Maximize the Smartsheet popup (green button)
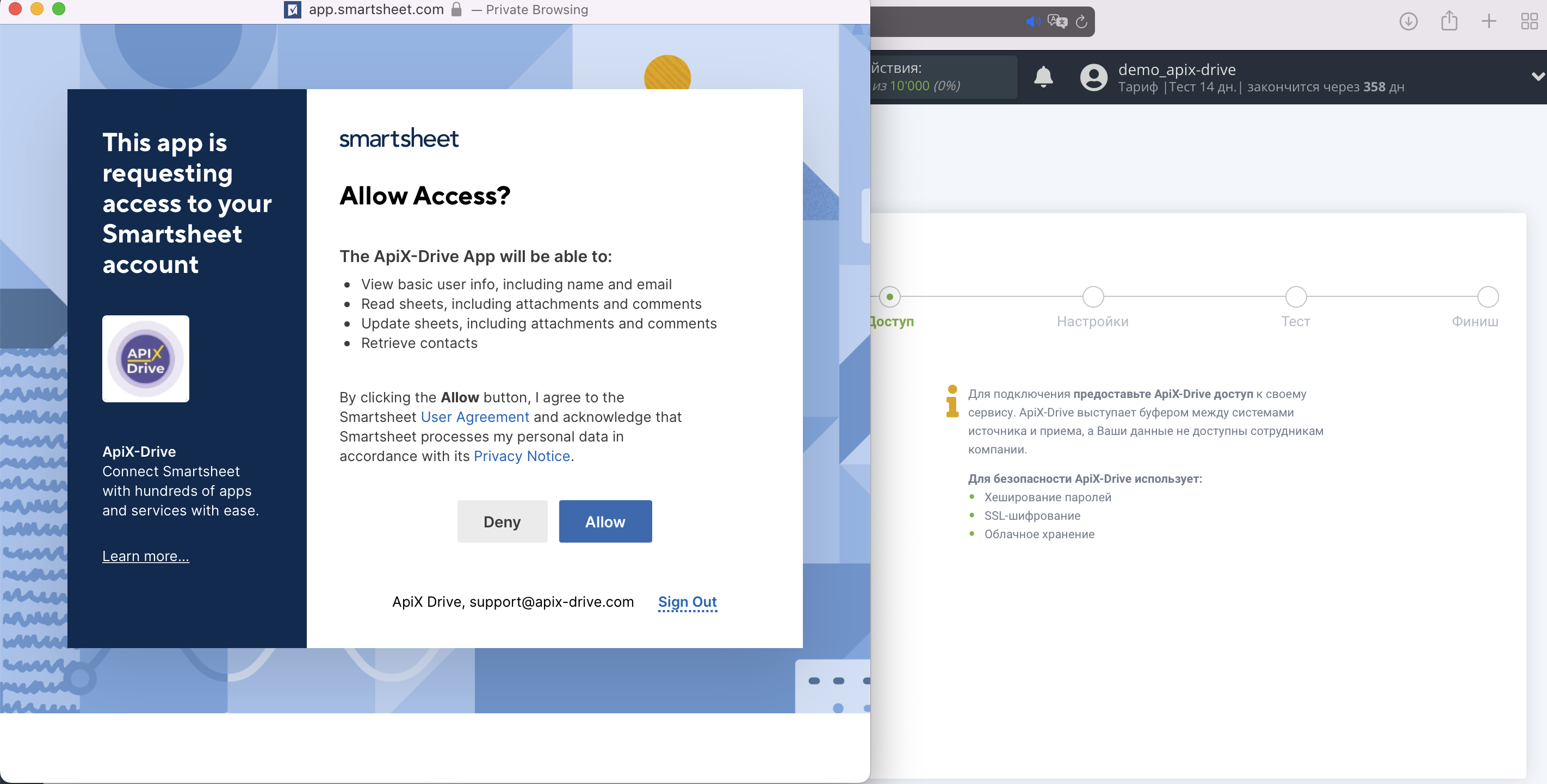 click(x=58, y=8)
